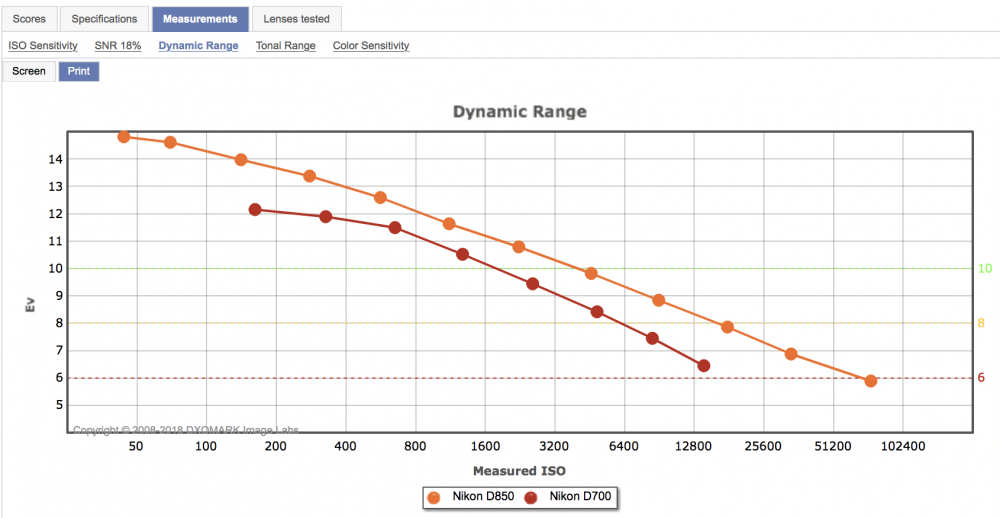Image resolution: width=1000 pixels, height=518 pixels.
Task: Select the first D850 data point near ISO 50
Action: pyautogui.click(x=124, y=137)
